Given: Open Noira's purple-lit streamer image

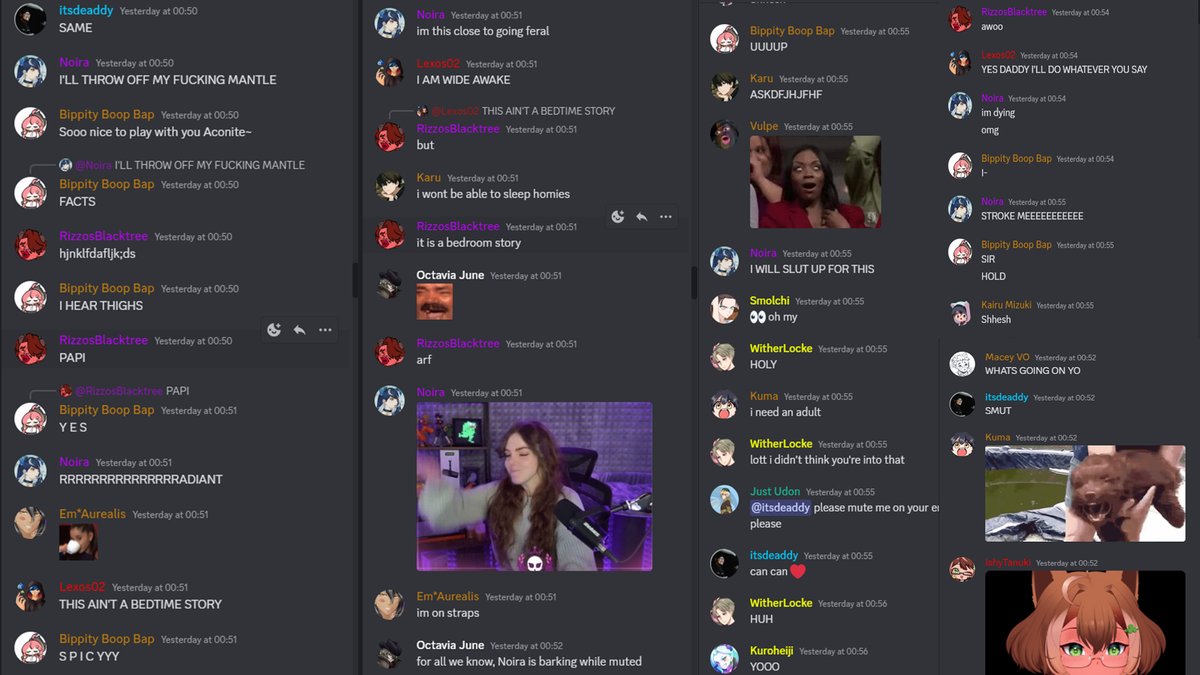Looking at the screenshot, I should (x=535, y=487).
